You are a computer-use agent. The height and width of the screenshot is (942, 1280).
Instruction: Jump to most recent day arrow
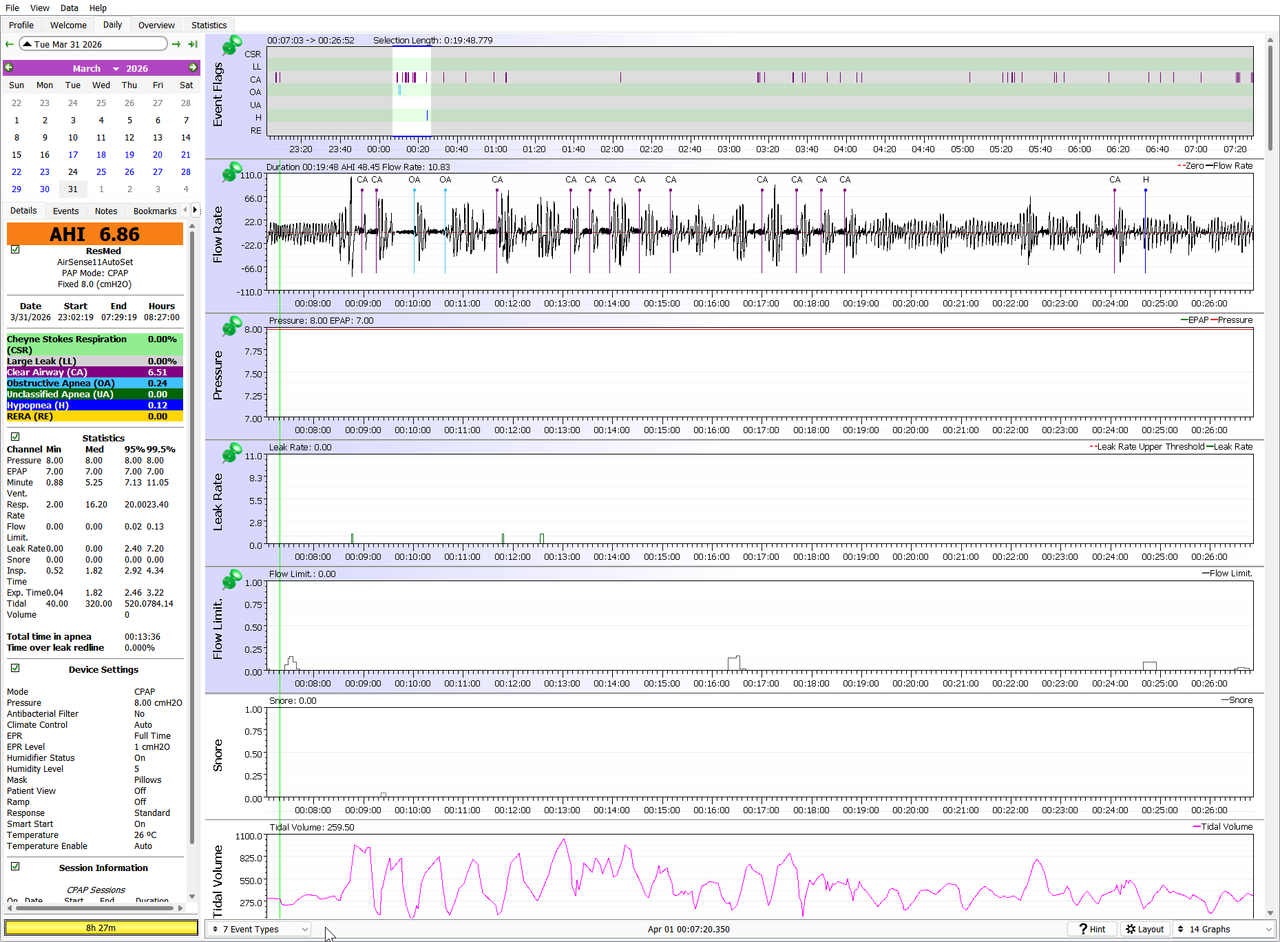point(192,44)
